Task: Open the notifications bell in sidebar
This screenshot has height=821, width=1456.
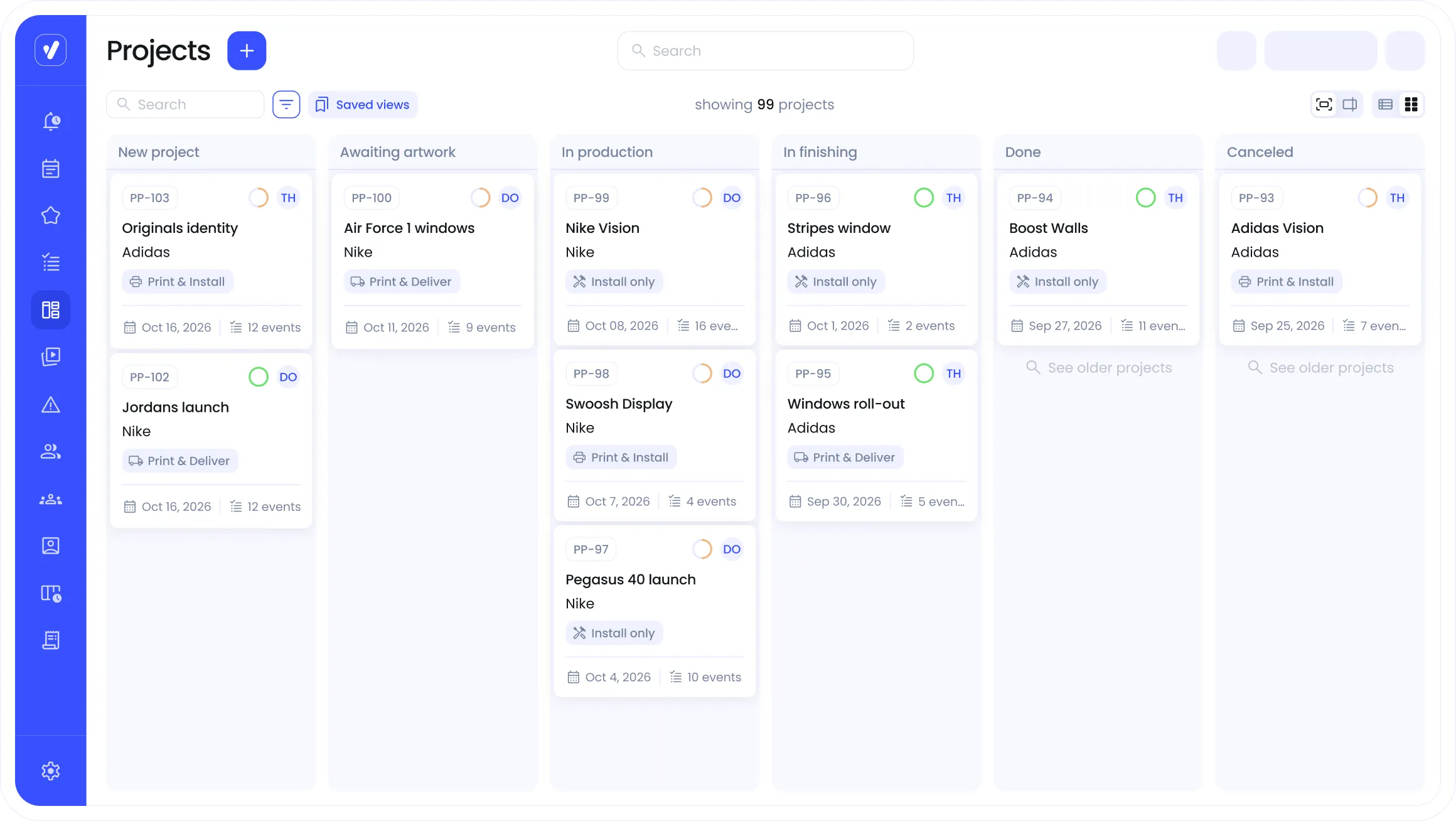Action: [x=51, y=121]
